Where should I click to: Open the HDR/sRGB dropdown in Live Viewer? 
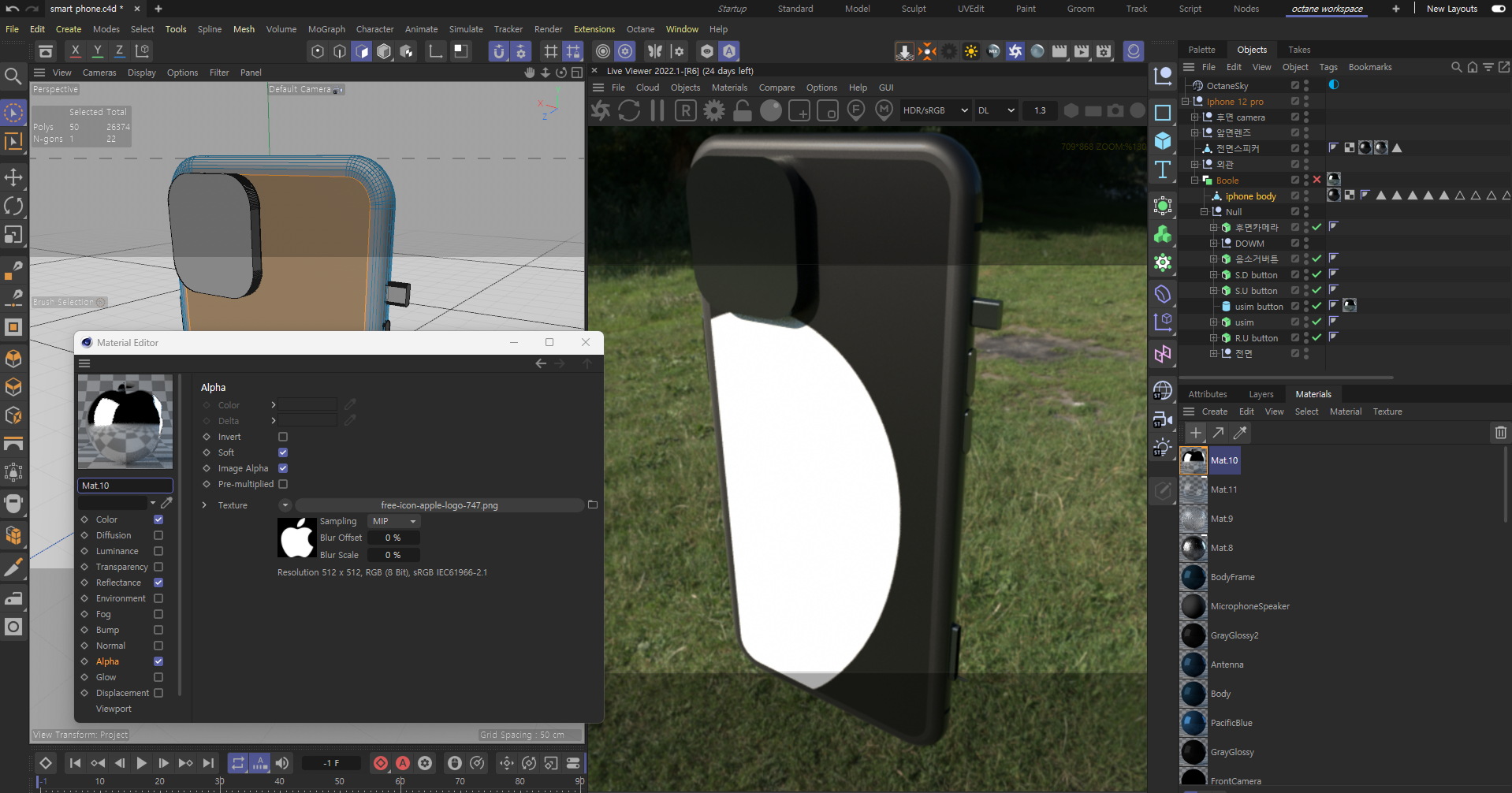click(x=935, y=110)
